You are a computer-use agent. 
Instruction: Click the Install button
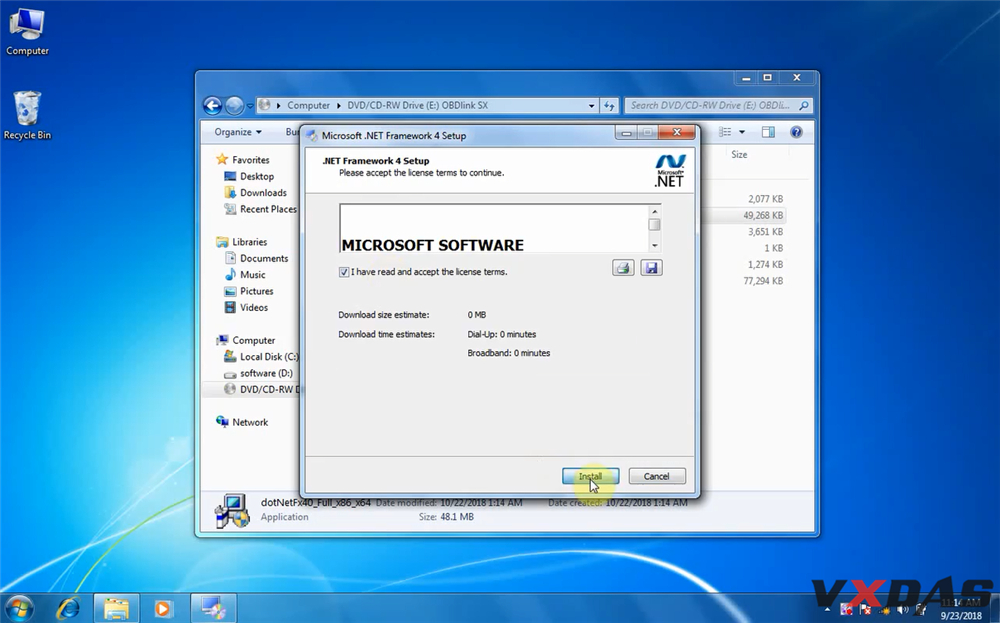click(x=590, y=476)
